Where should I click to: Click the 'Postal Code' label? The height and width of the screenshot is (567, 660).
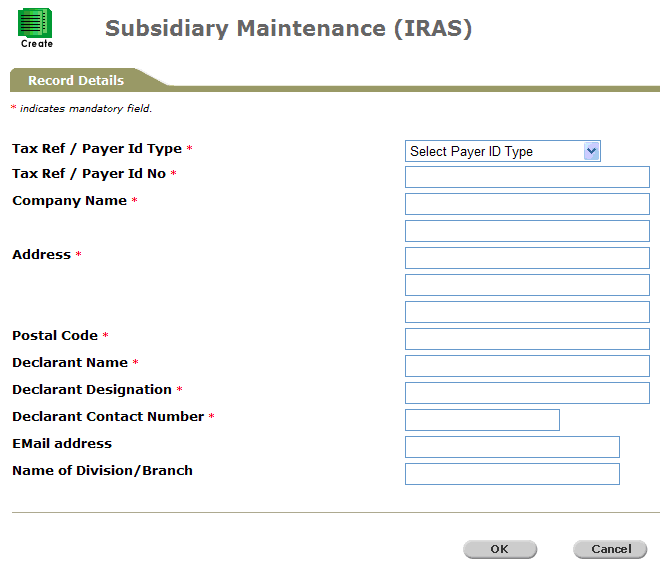tap(55, 335)
